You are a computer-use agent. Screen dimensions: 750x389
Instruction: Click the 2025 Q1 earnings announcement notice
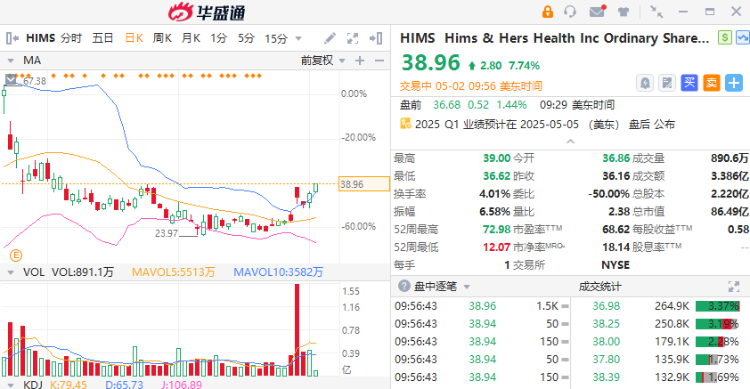click(x=545, y=124)
